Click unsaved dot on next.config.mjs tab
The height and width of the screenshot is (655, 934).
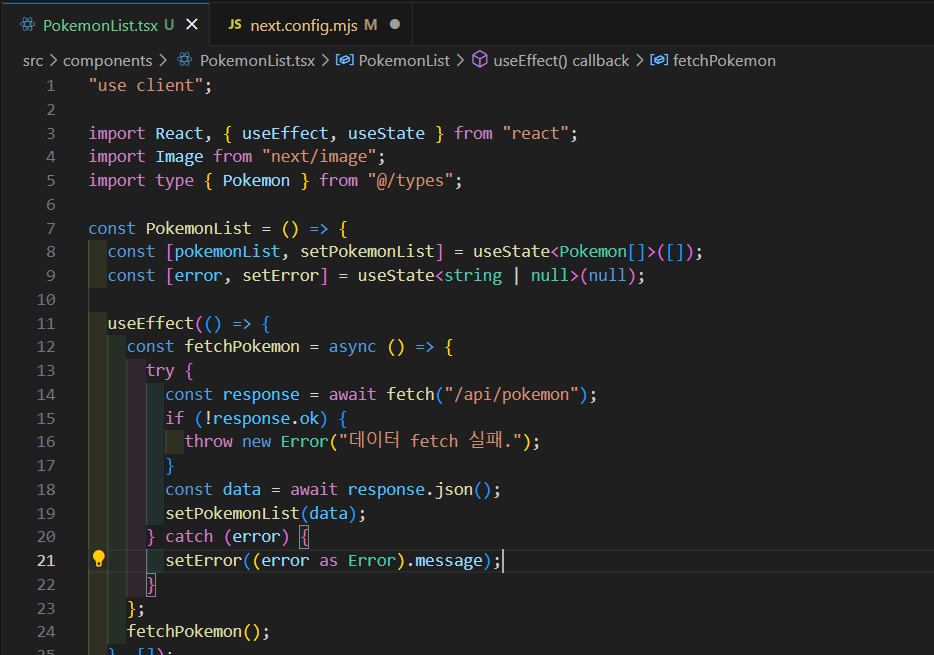395,24
